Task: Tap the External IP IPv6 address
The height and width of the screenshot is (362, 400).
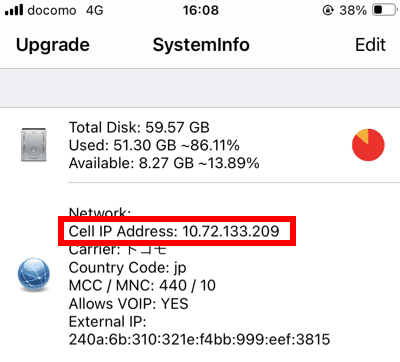Action: click(199, 340)
